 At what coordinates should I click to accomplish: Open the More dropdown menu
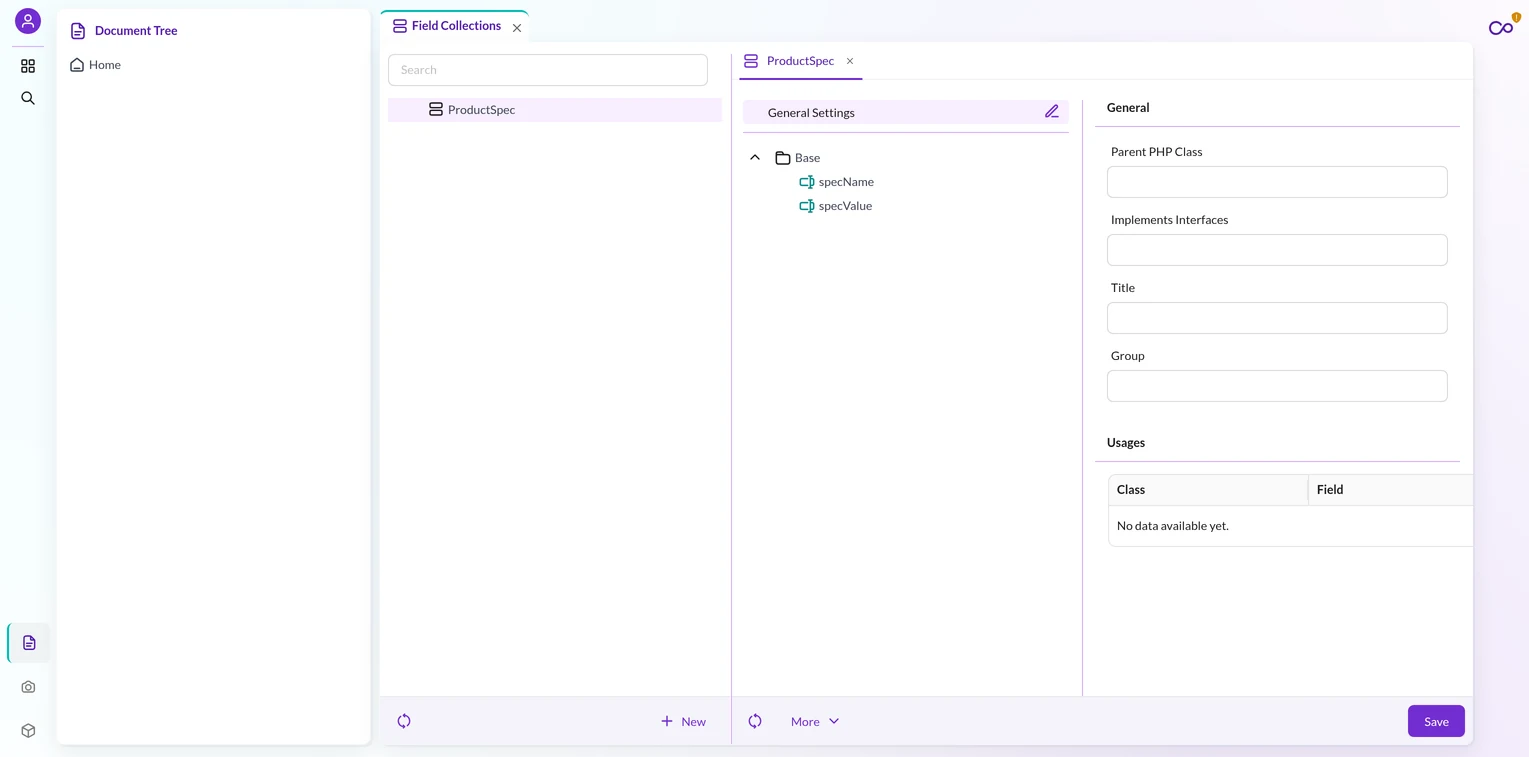815,722
